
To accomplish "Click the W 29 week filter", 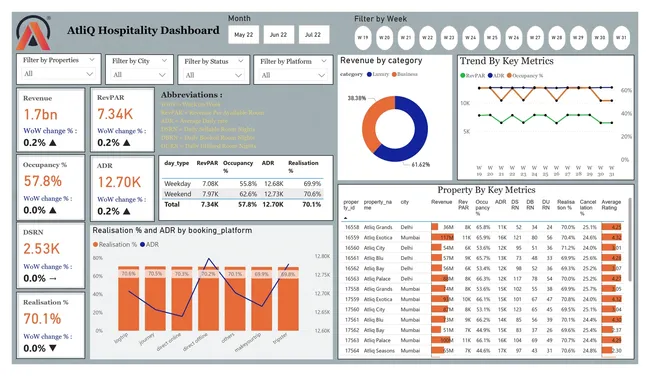I will [x=578, y=37].
